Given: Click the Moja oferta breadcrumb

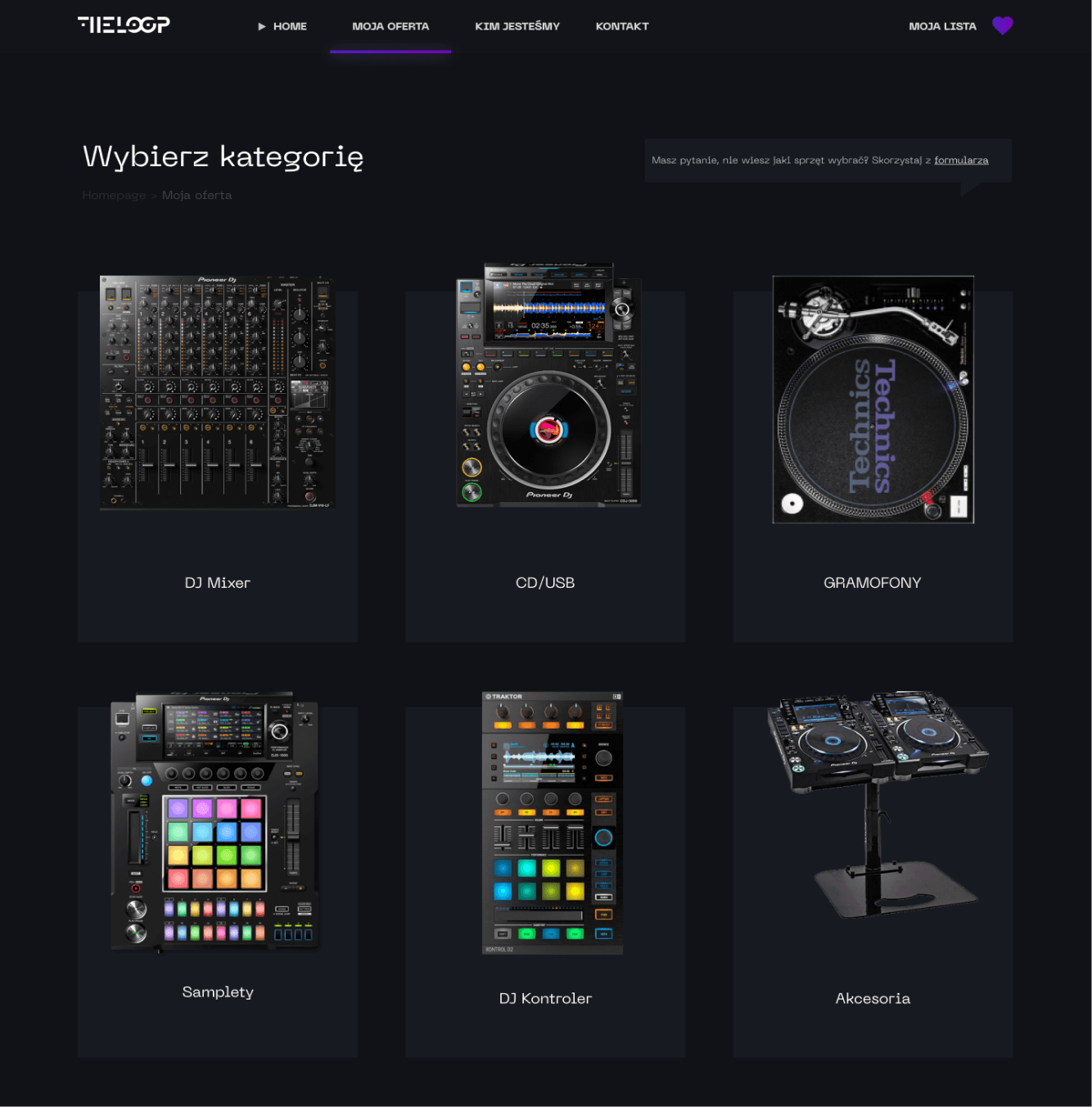Looking at the screenshot, I should (196, 196).
